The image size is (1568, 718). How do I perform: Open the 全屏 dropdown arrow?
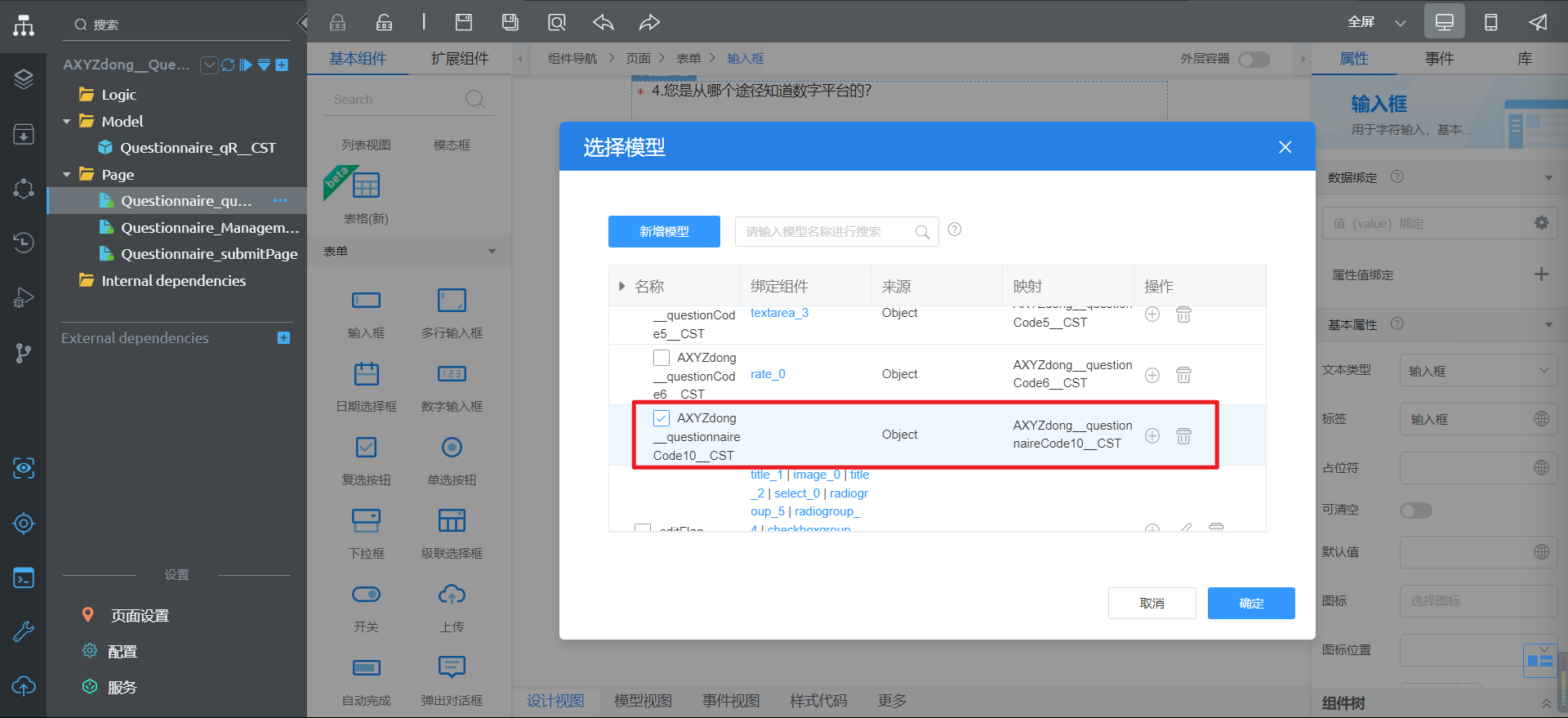click(x=1401, y=23)
